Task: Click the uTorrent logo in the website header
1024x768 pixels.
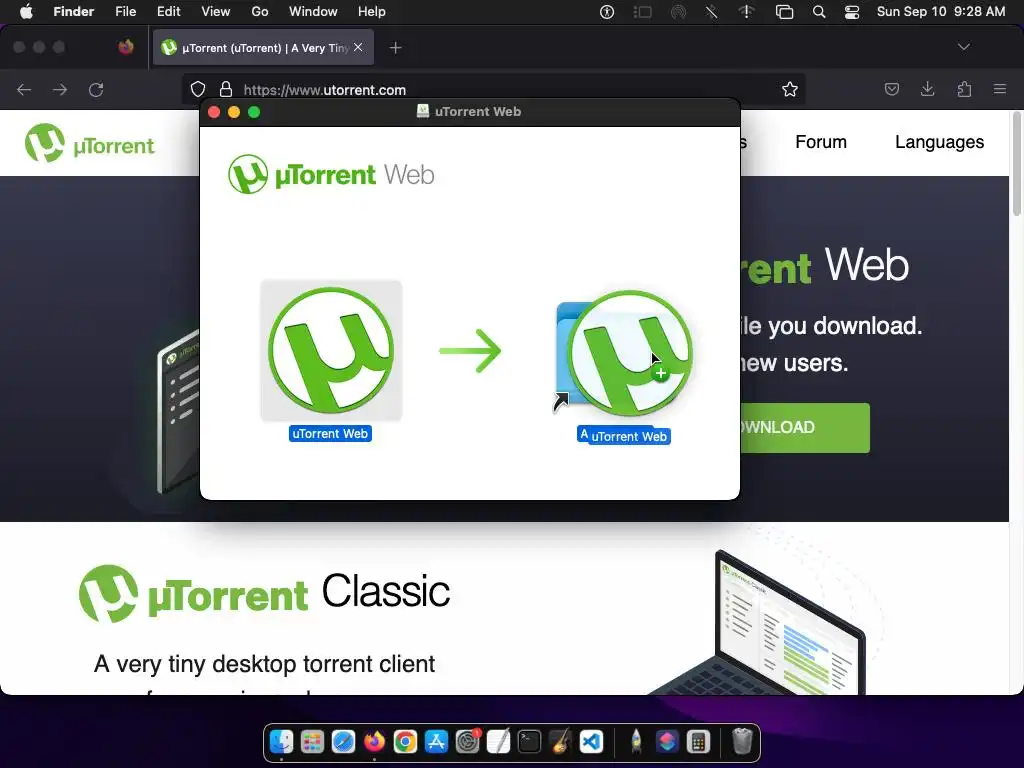Action: click(89, 143)
